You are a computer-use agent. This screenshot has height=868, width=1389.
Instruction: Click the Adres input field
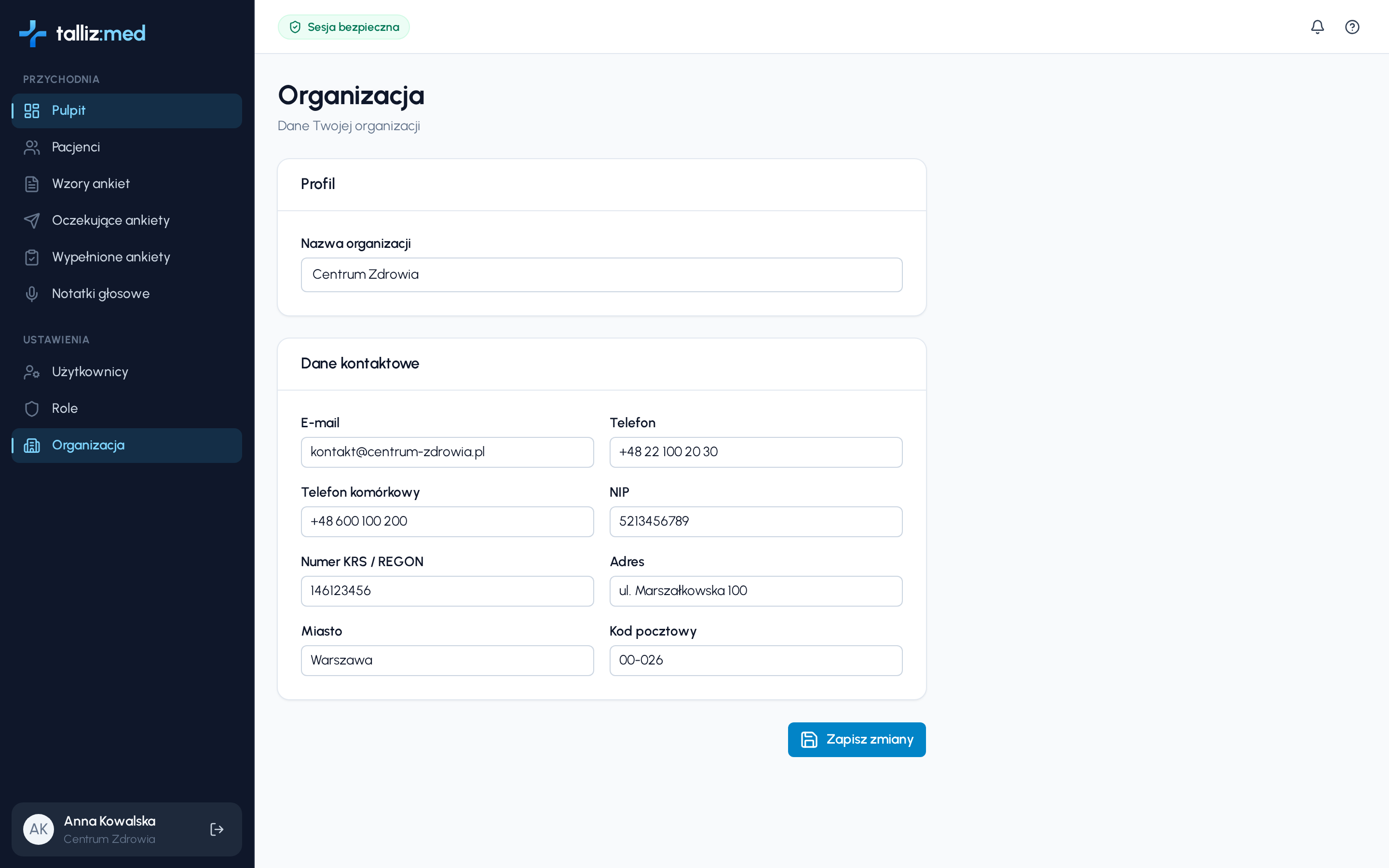pos(756,591)
